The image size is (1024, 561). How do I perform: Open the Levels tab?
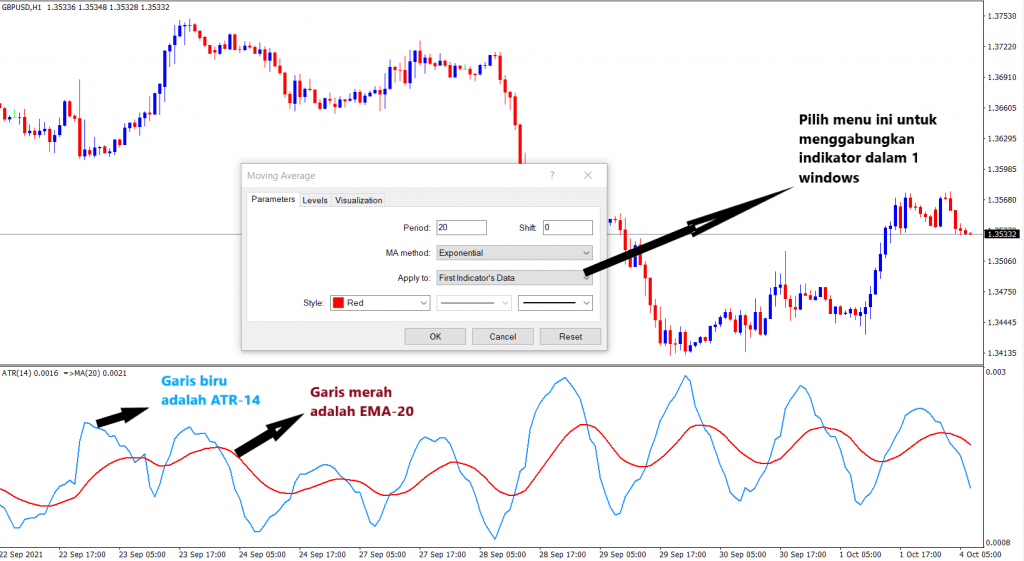pyautogui.click(x=315, y=200)
